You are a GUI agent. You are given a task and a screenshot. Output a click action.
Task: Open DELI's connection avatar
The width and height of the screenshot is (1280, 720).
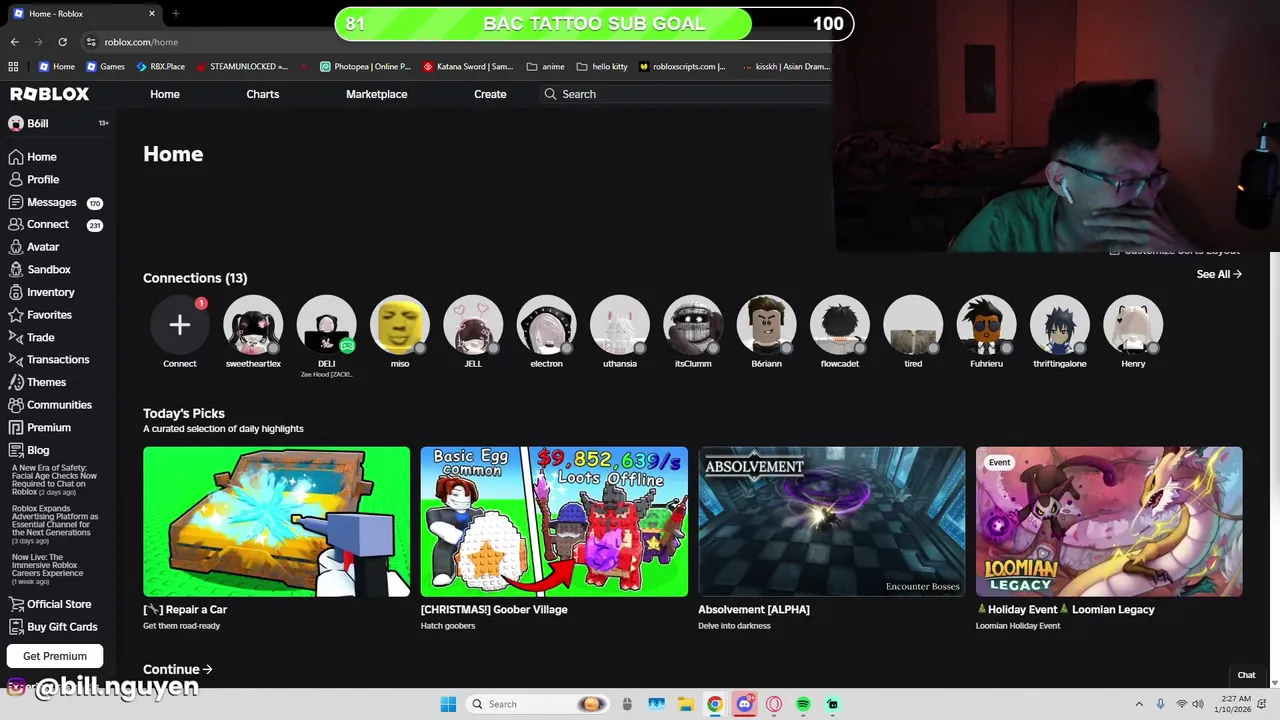click(326, 325)
